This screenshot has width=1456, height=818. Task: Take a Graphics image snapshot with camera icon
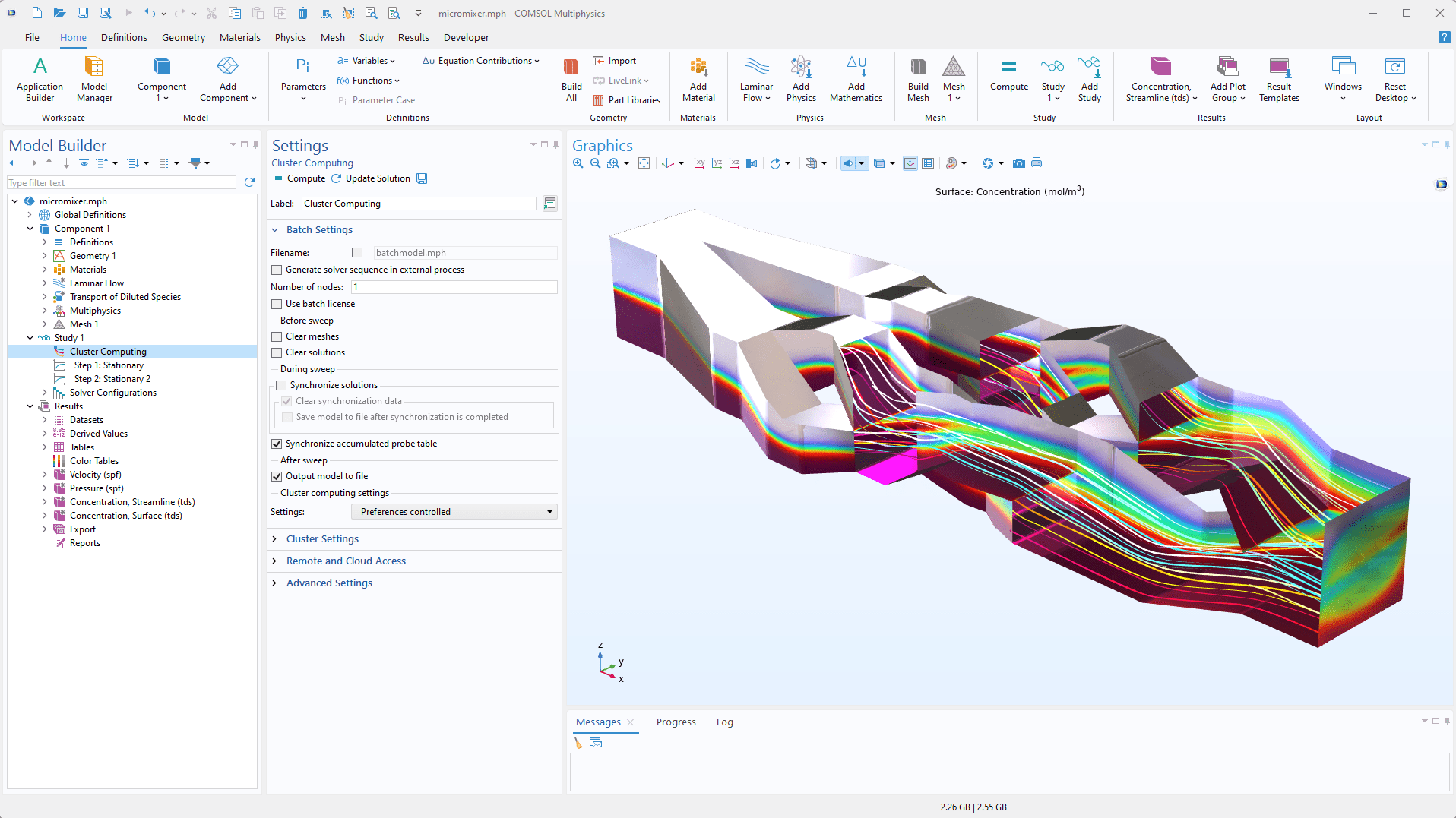point(1019,163)
